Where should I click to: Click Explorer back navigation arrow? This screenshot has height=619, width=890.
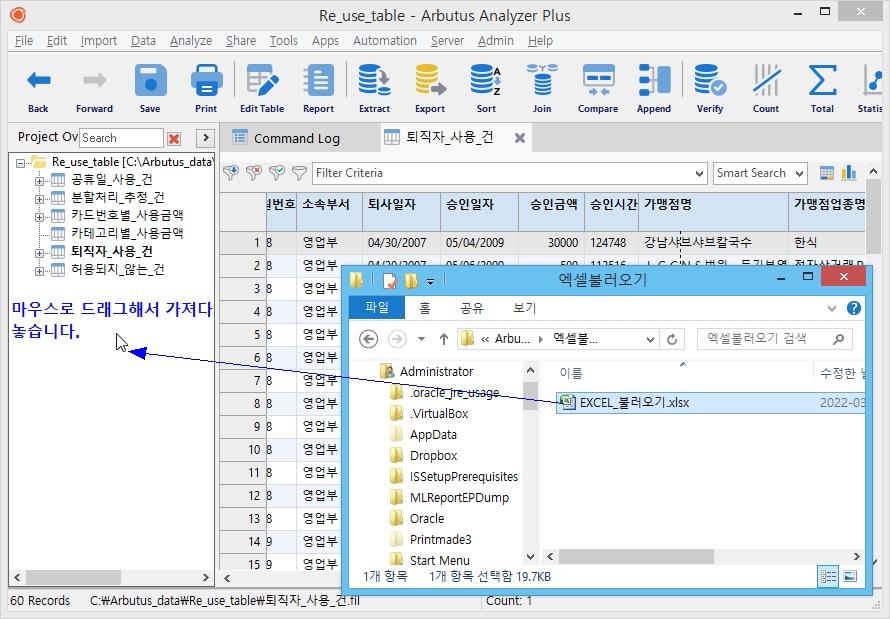[368, 339]
